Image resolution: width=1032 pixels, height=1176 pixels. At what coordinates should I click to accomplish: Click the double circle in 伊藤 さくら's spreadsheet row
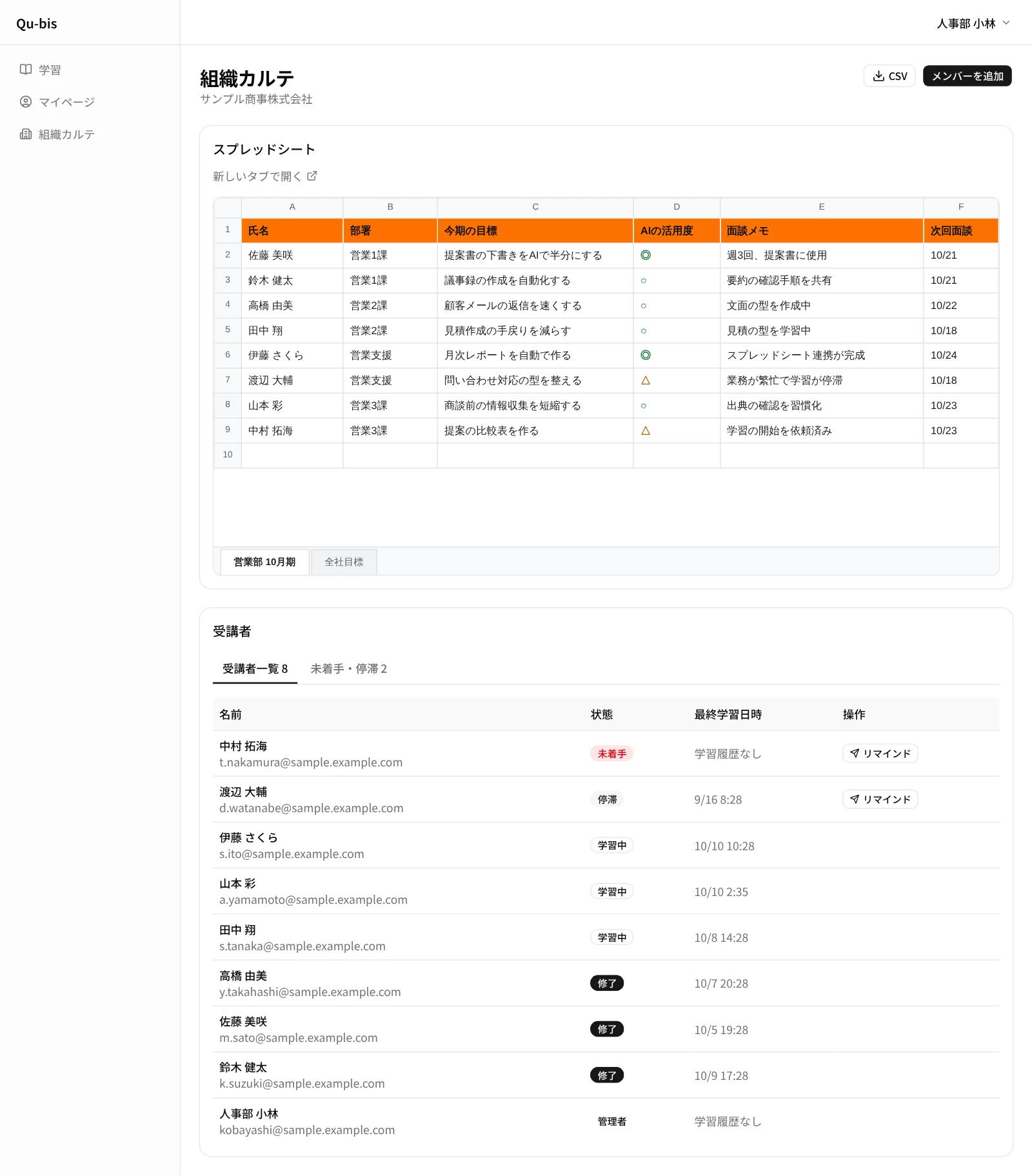click(646, 355)
